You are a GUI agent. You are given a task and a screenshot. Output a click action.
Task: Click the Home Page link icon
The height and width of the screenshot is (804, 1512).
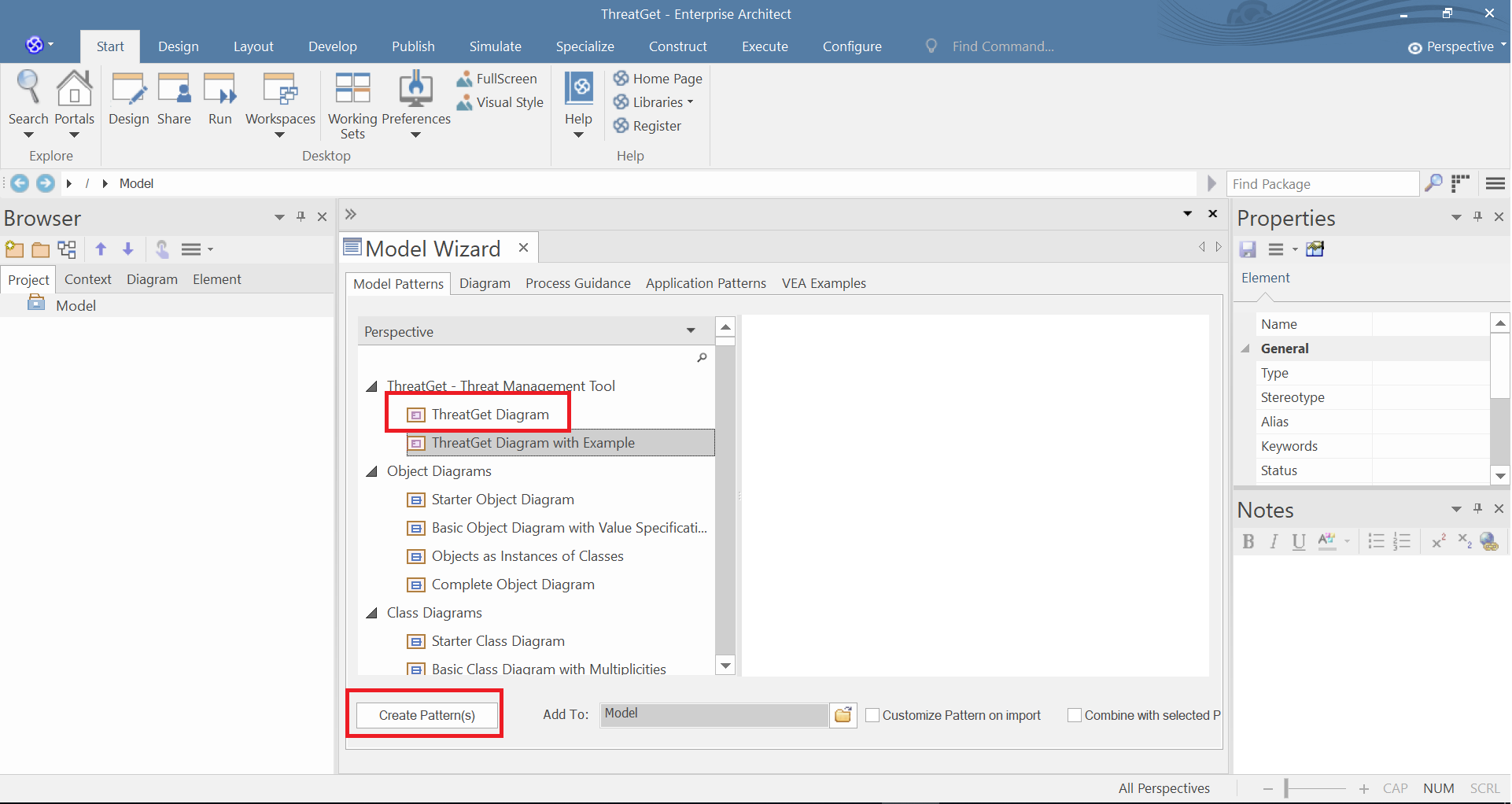click(x=621, y=78)
